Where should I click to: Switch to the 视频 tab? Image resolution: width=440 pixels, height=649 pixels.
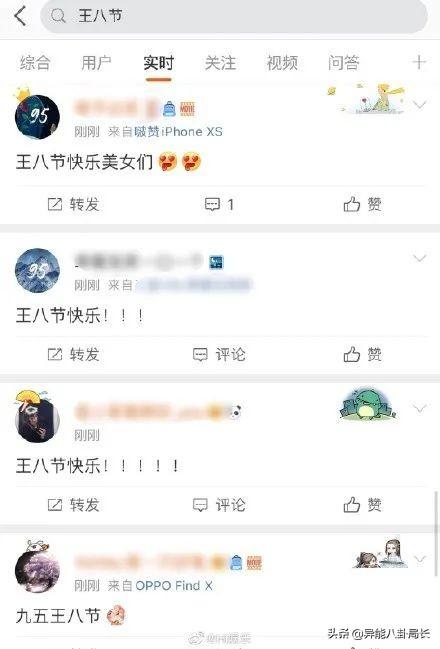(x=282, y=63)
